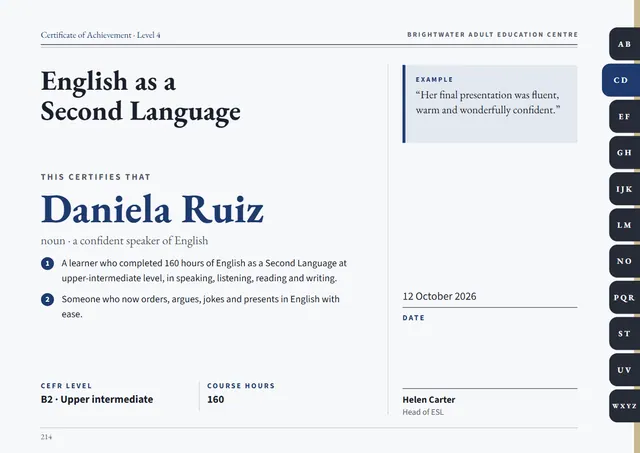
Task: Select the AB index tab
Action: coord(624,44)
